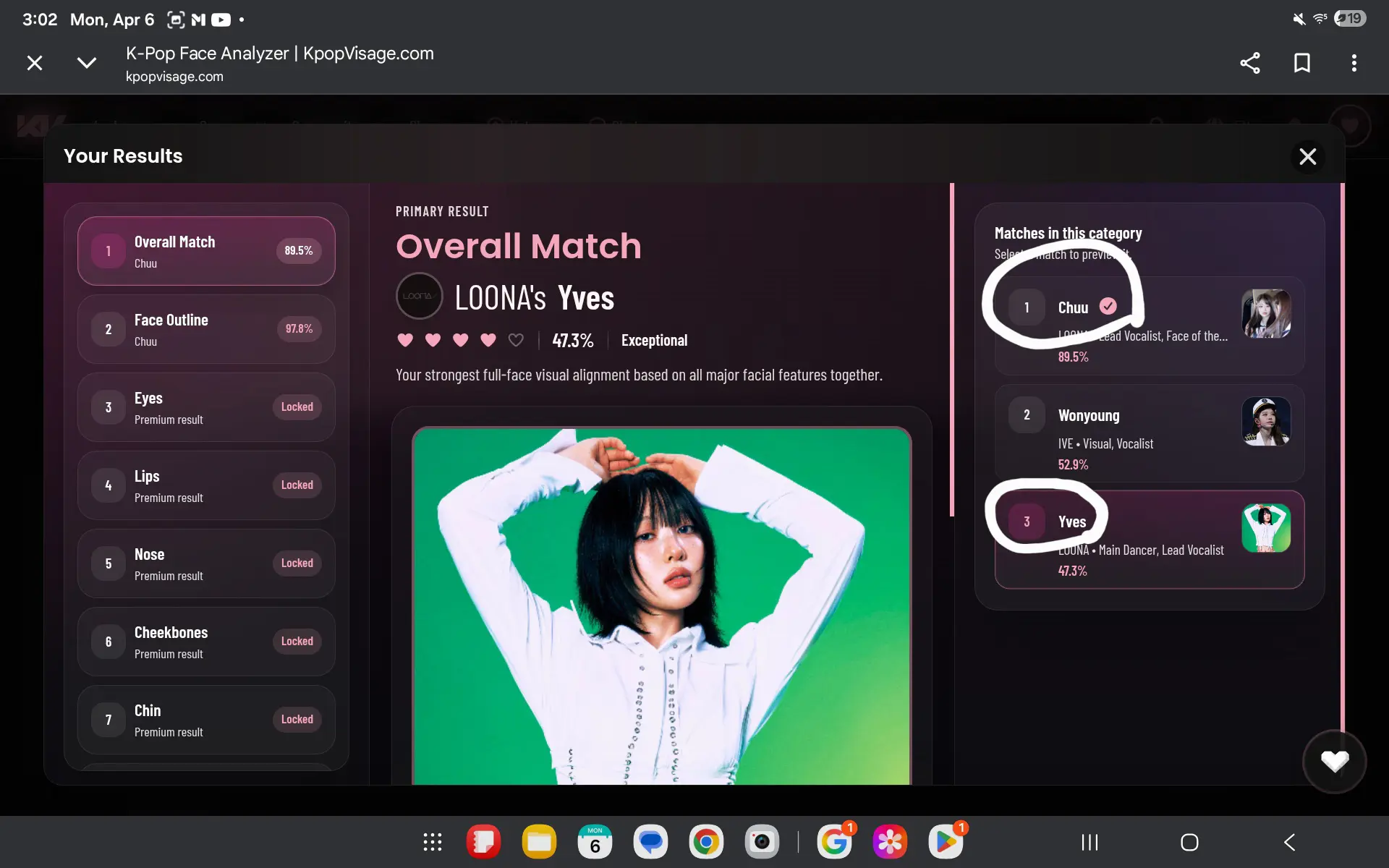
Task: Launch Play Store from the dock
Action: [945, 842]
